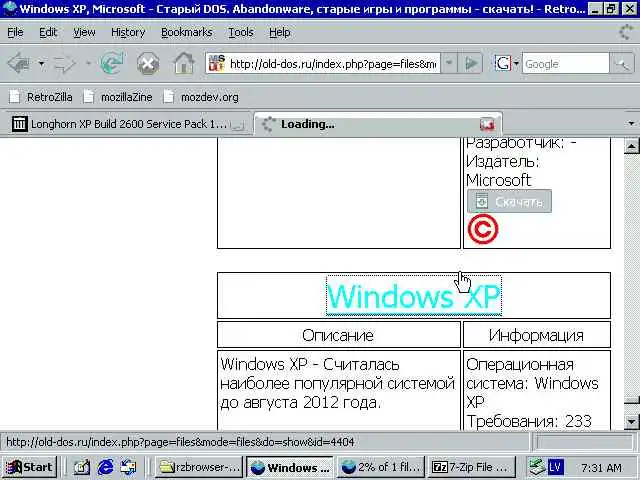Click the vertical scrollbar up arrow
Screen dimensions: 640x480
coord(631,146)
